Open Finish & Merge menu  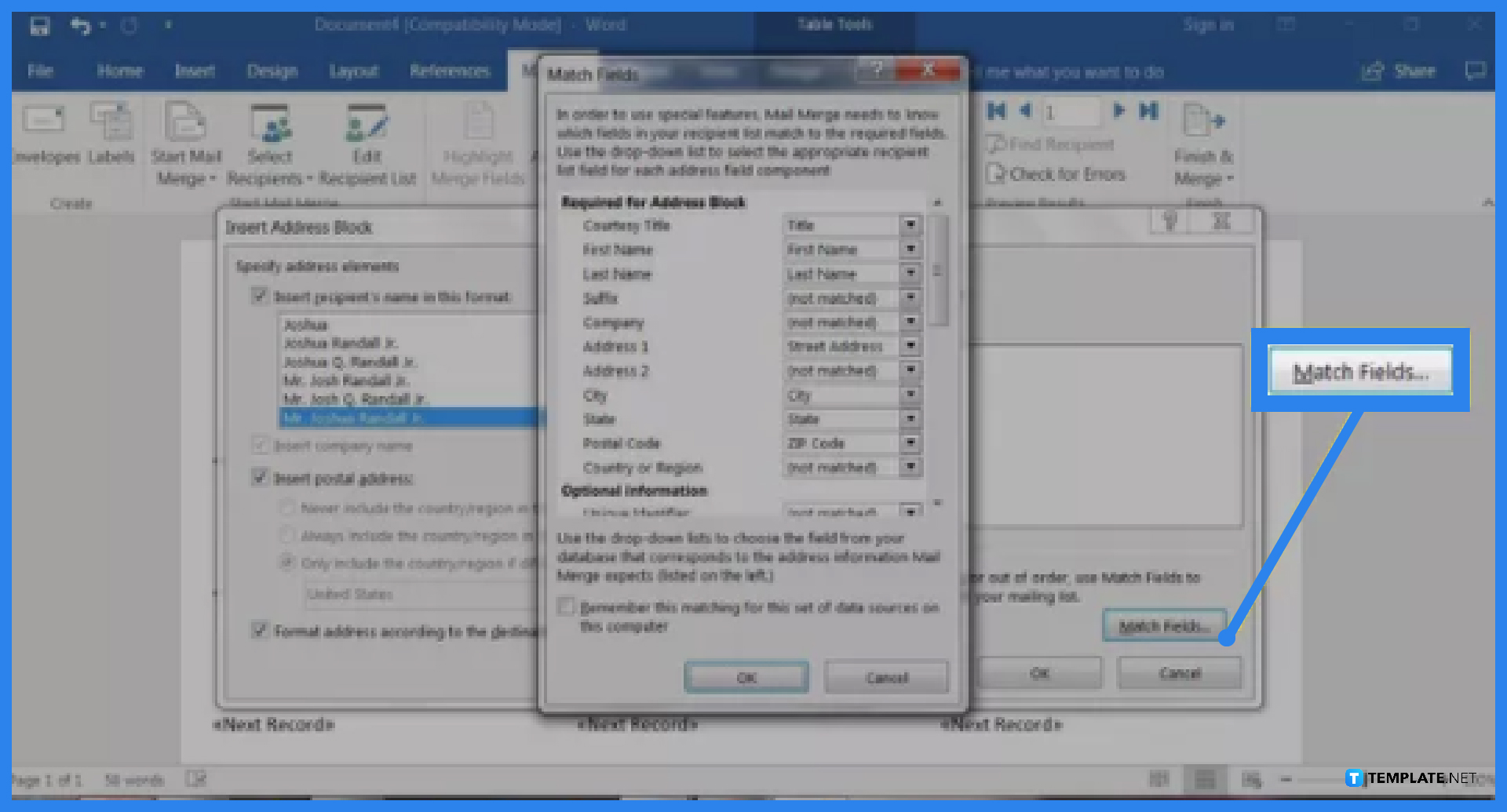click(x=1204, y=145)
